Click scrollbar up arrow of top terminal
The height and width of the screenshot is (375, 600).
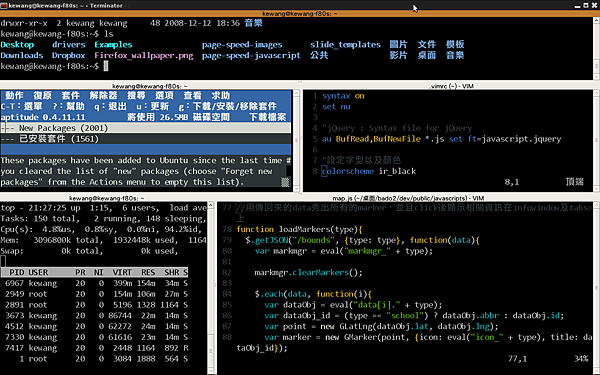[x=596, y=21]
